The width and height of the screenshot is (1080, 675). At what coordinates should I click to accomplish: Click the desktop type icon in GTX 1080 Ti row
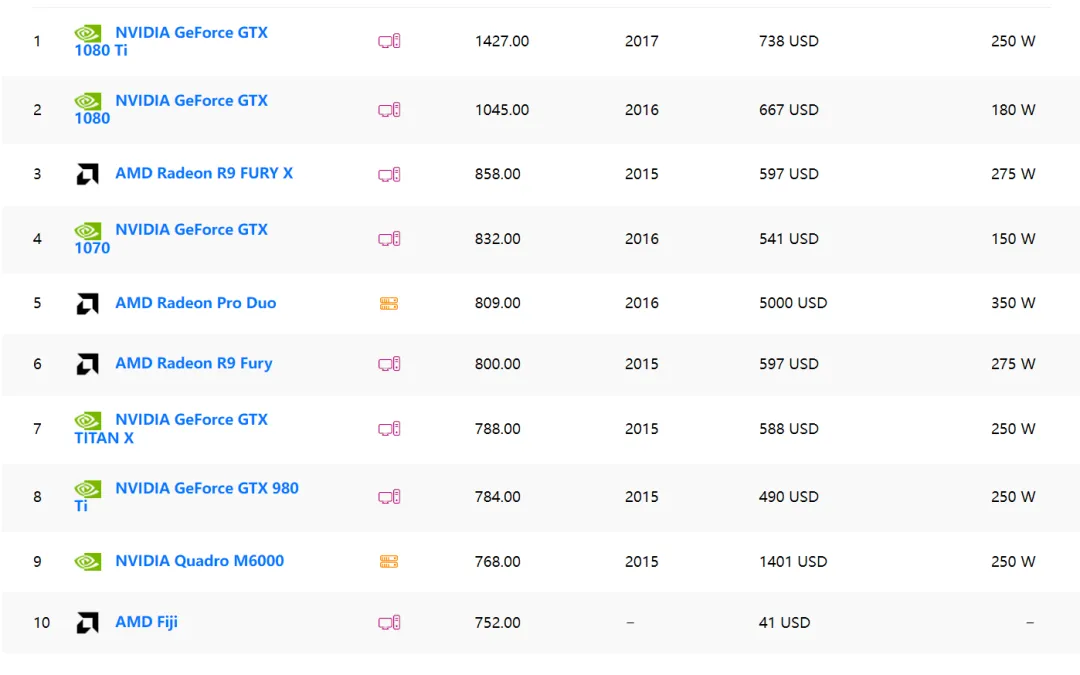pyautogui.click(x=389, y=41)
